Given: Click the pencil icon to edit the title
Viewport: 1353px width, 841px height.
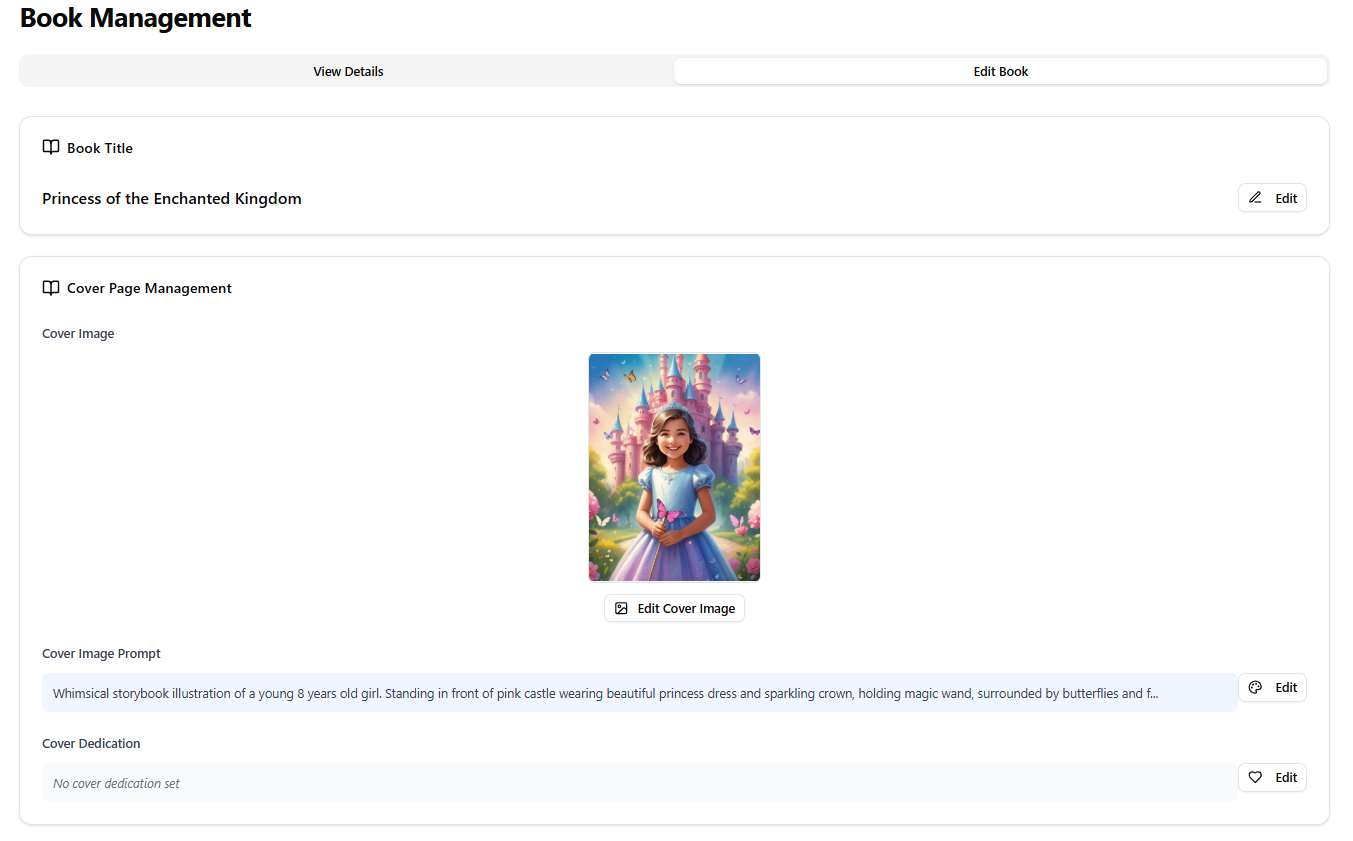Looking at the screenshot, I should pyautogui.click(x=1256, y=198).
